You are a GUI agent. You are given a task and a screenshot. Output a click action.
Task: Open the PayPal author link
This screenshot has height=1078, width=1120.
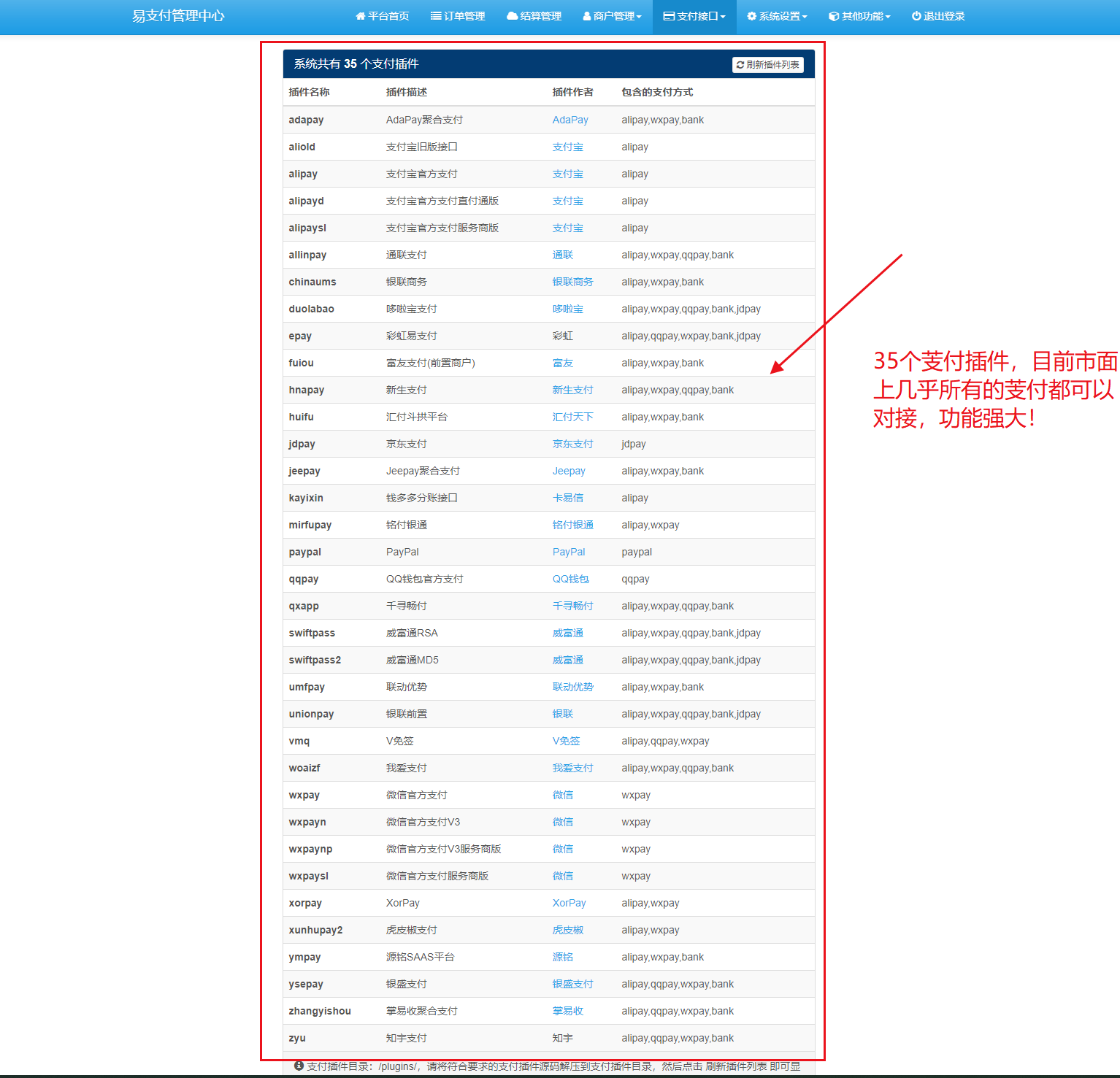pos(569,552)
